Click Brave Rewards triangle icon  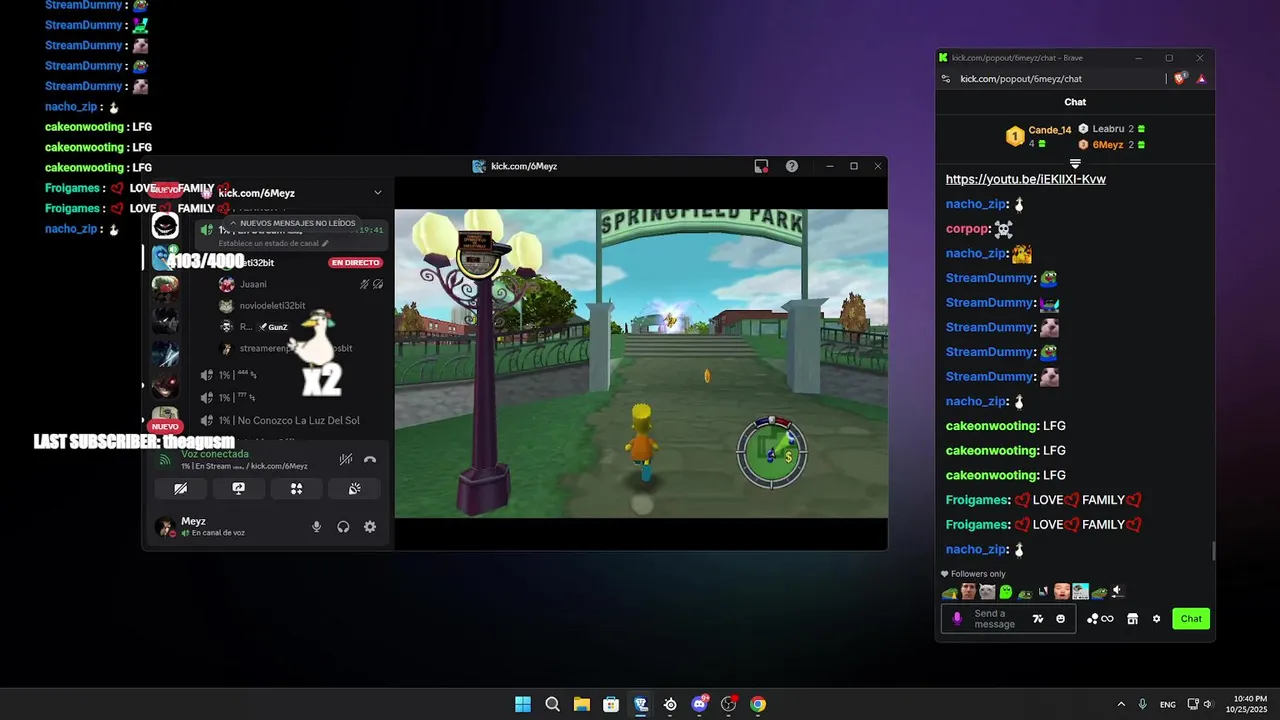point(1201,79)
